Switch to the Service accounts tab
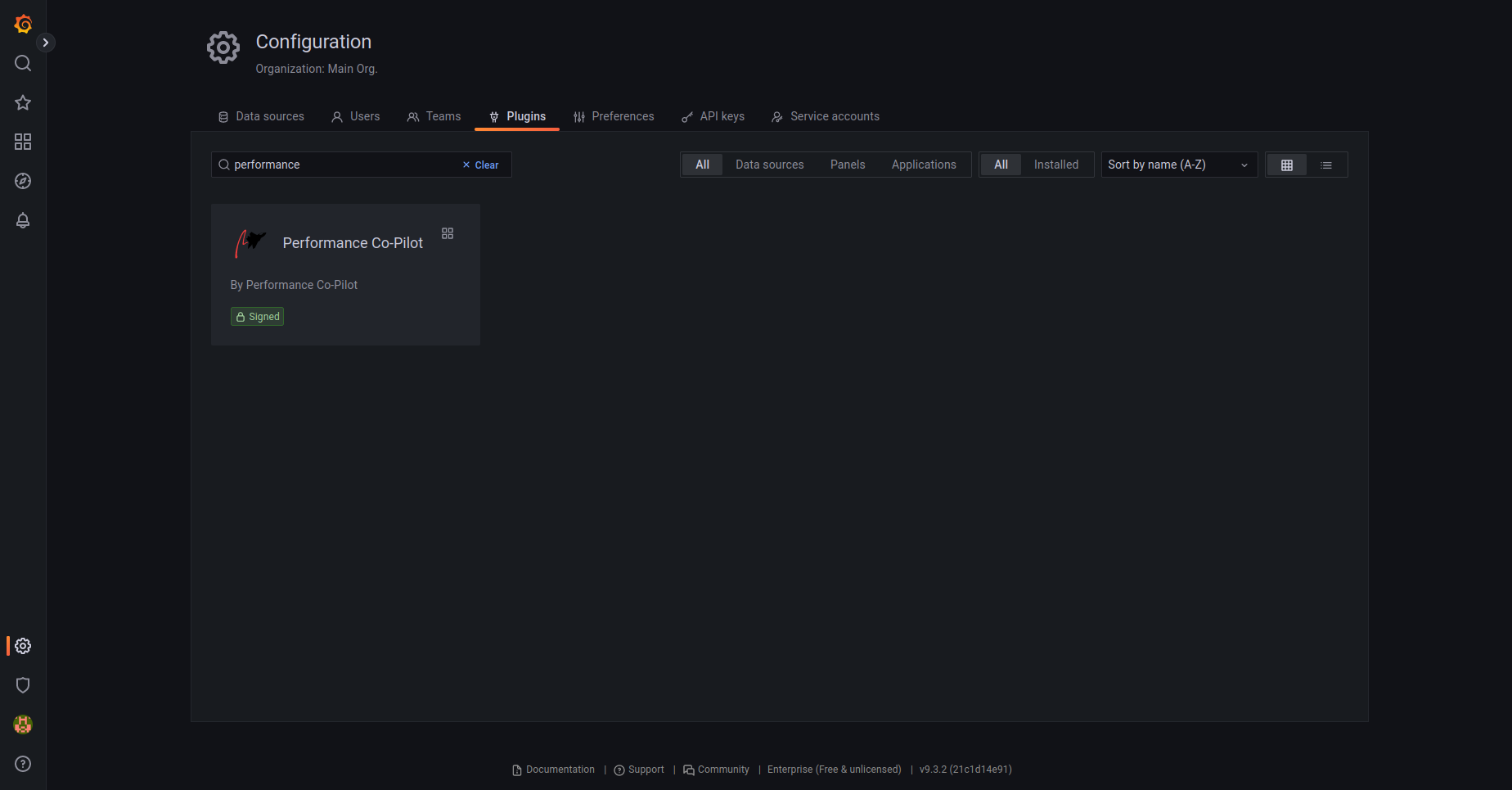Viewport: 1512px width, 790px height. coord(826,116)
